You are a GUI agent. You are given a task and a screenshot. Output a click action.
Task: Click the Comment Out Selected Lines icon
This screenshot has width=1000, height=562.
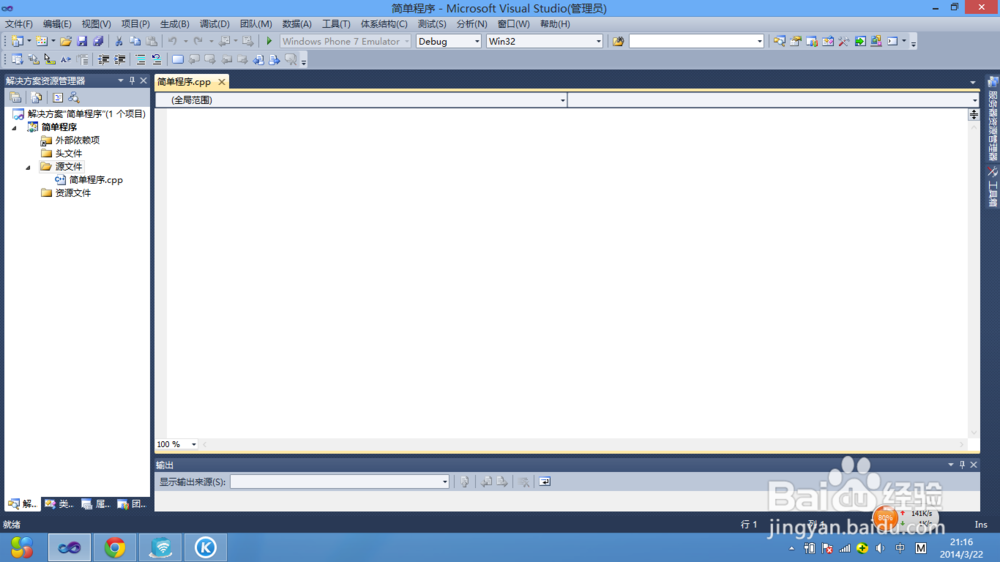point(140,60)
